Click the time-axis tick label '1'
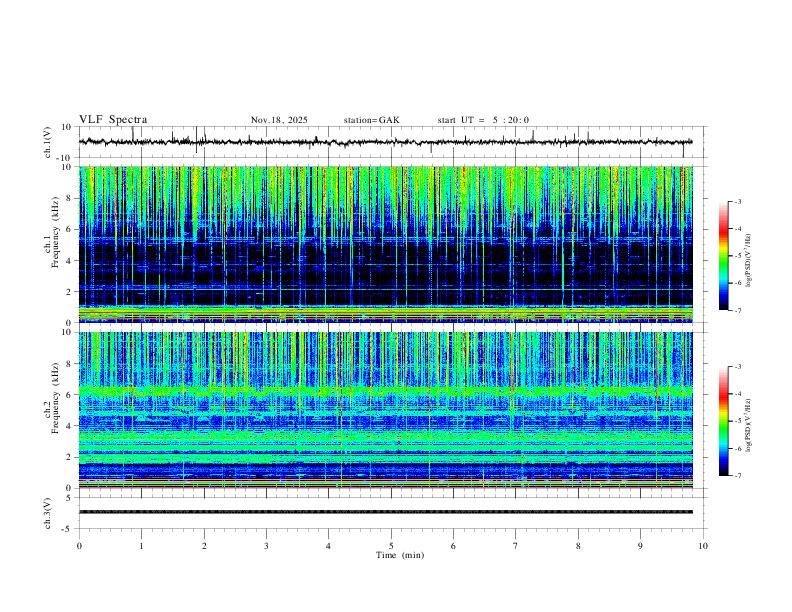792x612 pixels. pyautogui.click(x=141, y=546)
